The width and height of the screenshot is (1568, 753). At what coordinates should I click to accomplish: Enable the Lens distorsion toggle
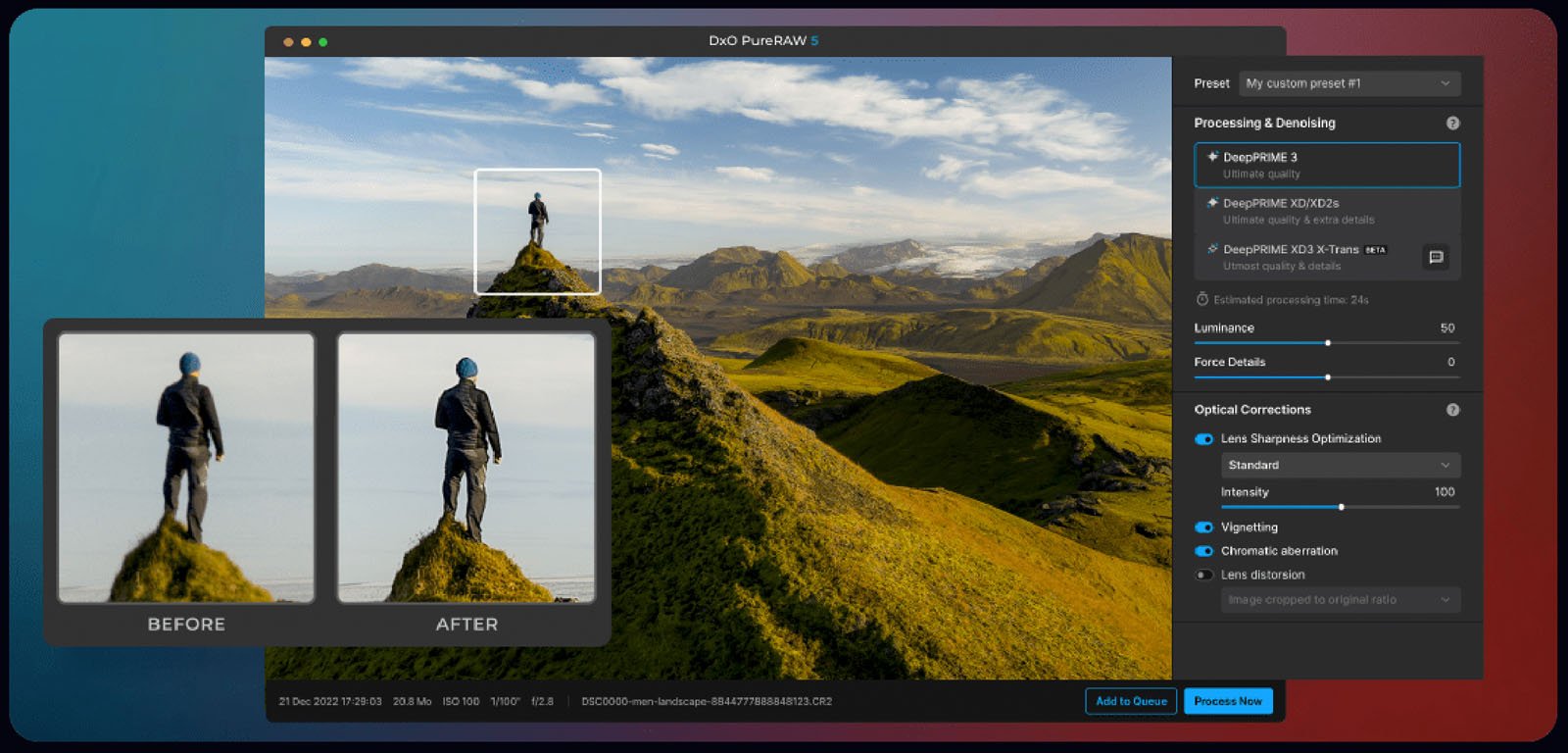tap(1203, 575)
